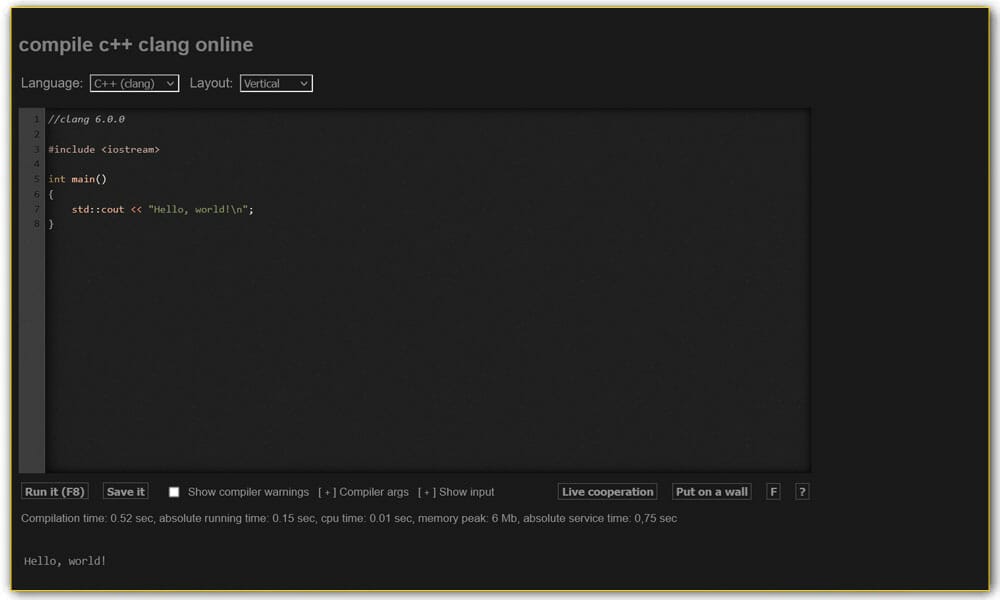Open the Layout dropdown showing Vertical
This screenshot has width=1000, height=600.
pos(276,83)
